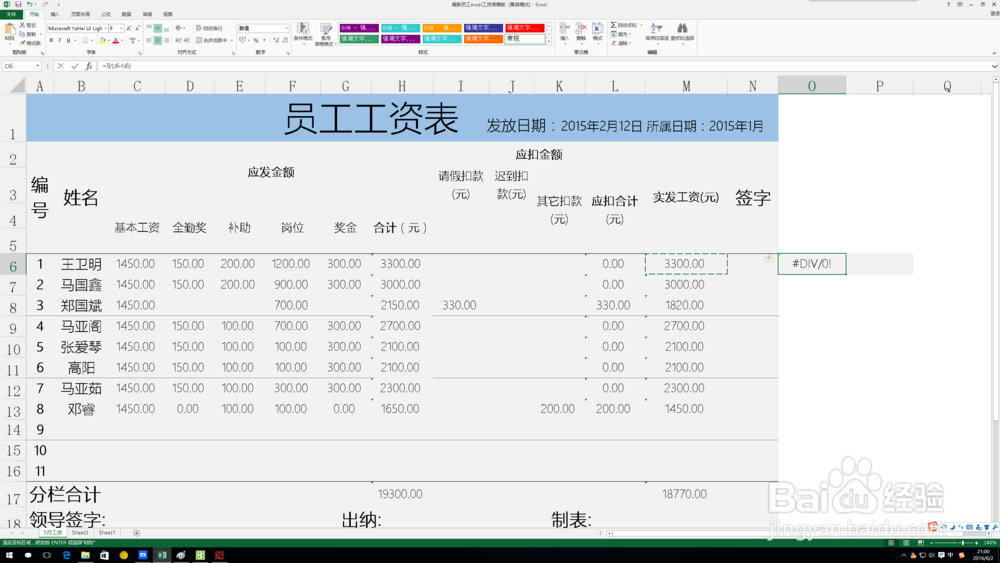Click the increase indent icon
The image size is (1000, 563).
click(186, 40)
